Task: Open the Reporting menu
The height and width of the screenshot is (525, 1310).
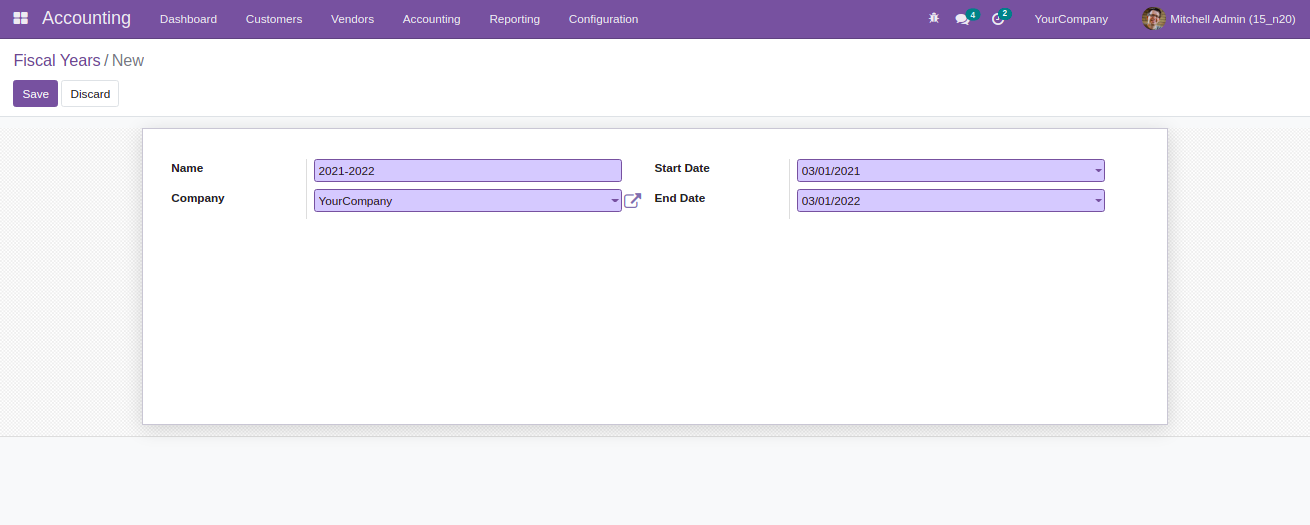Action: click(514, 19)
